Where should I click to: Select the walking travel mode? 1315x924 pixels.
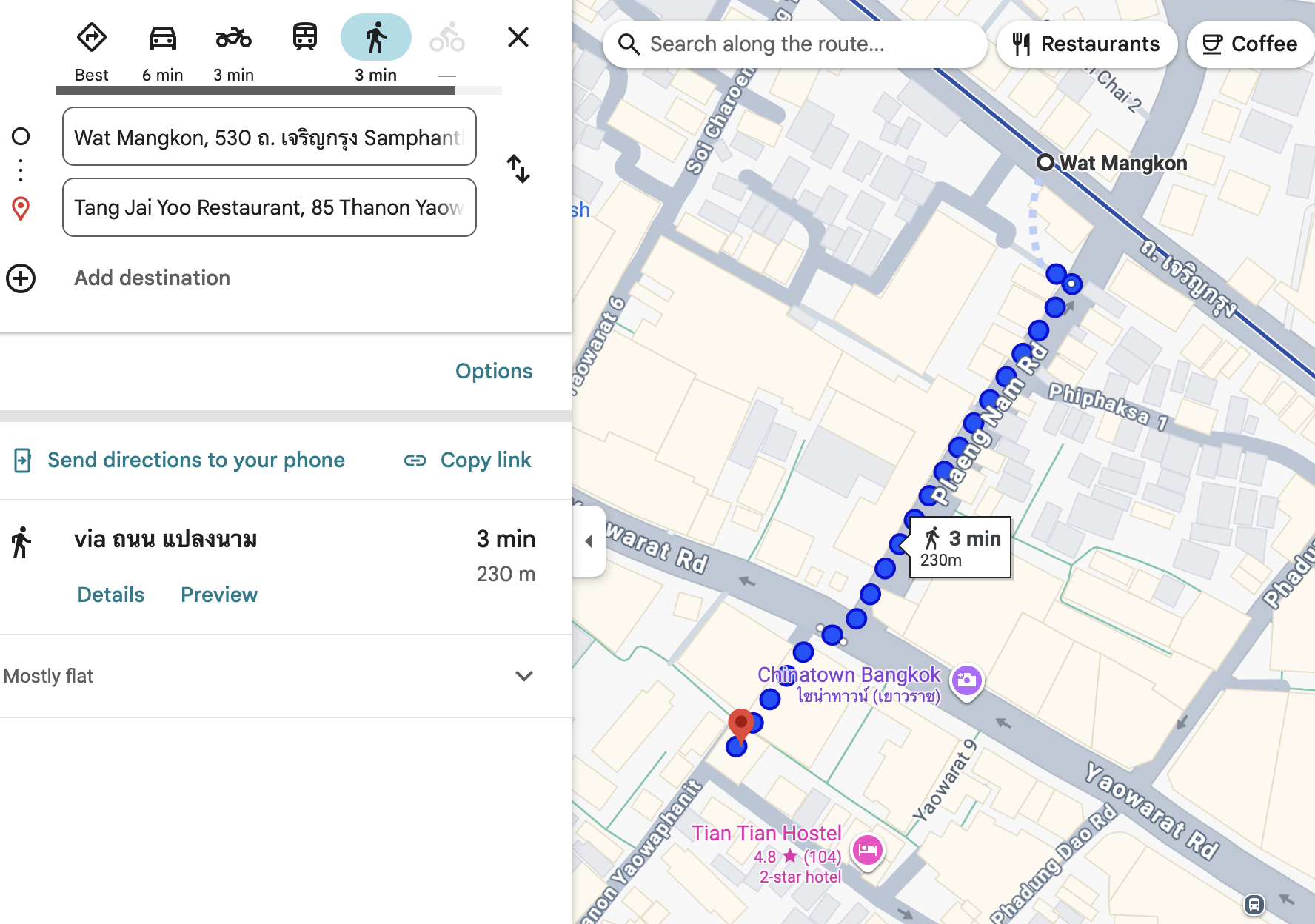(x=376, y=38)
